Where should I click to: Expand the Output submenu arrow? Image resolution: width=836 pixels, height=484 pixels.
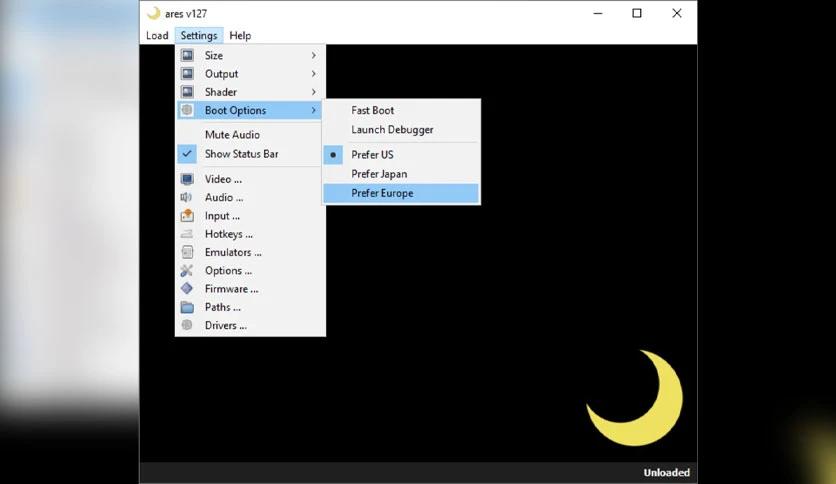coord(314,74)
